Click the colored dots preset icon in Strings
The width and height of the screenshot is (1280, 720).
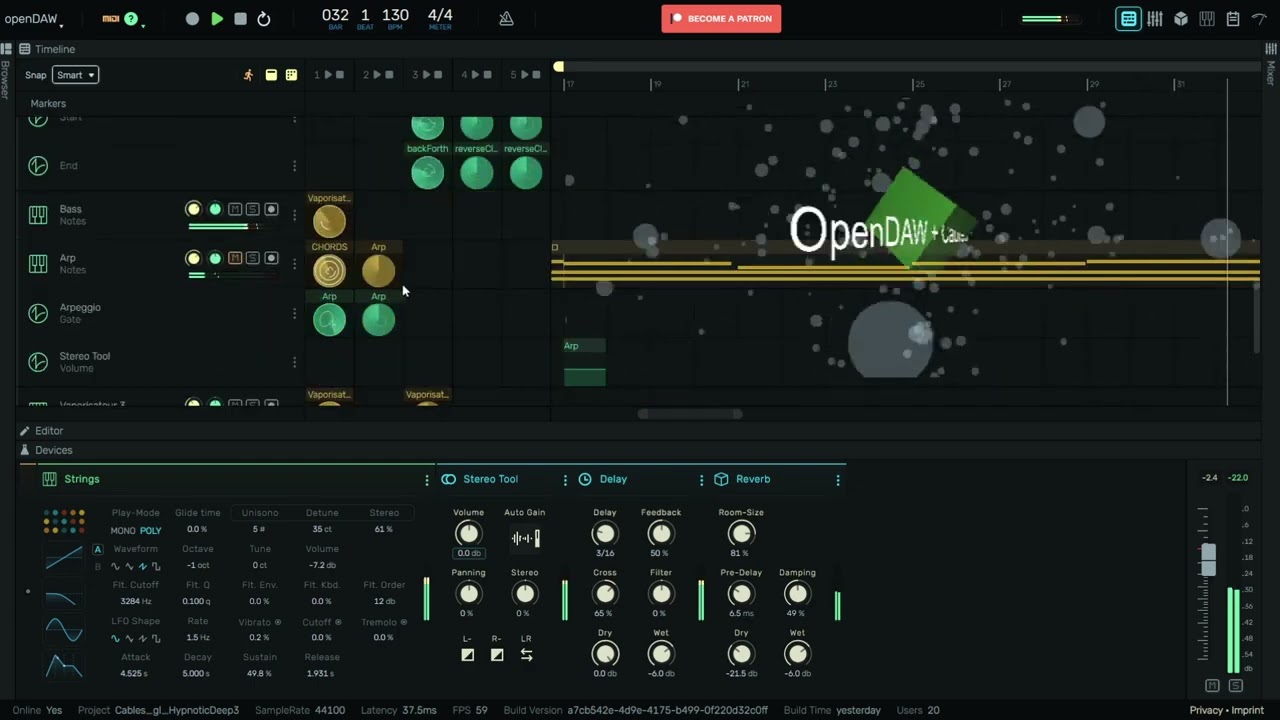64,521
